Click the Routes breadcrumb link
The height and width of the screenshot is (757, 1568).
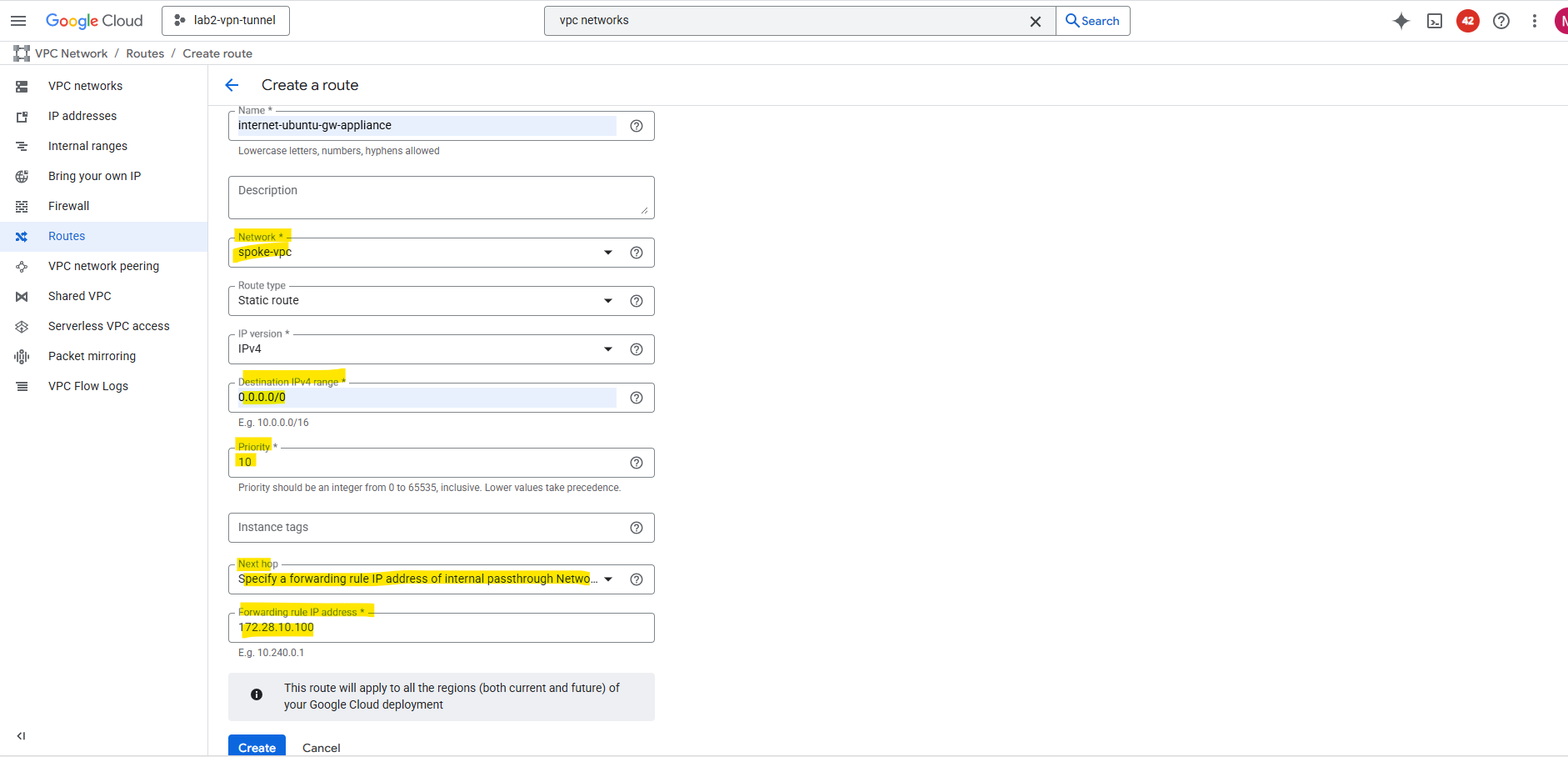(145, 53)
